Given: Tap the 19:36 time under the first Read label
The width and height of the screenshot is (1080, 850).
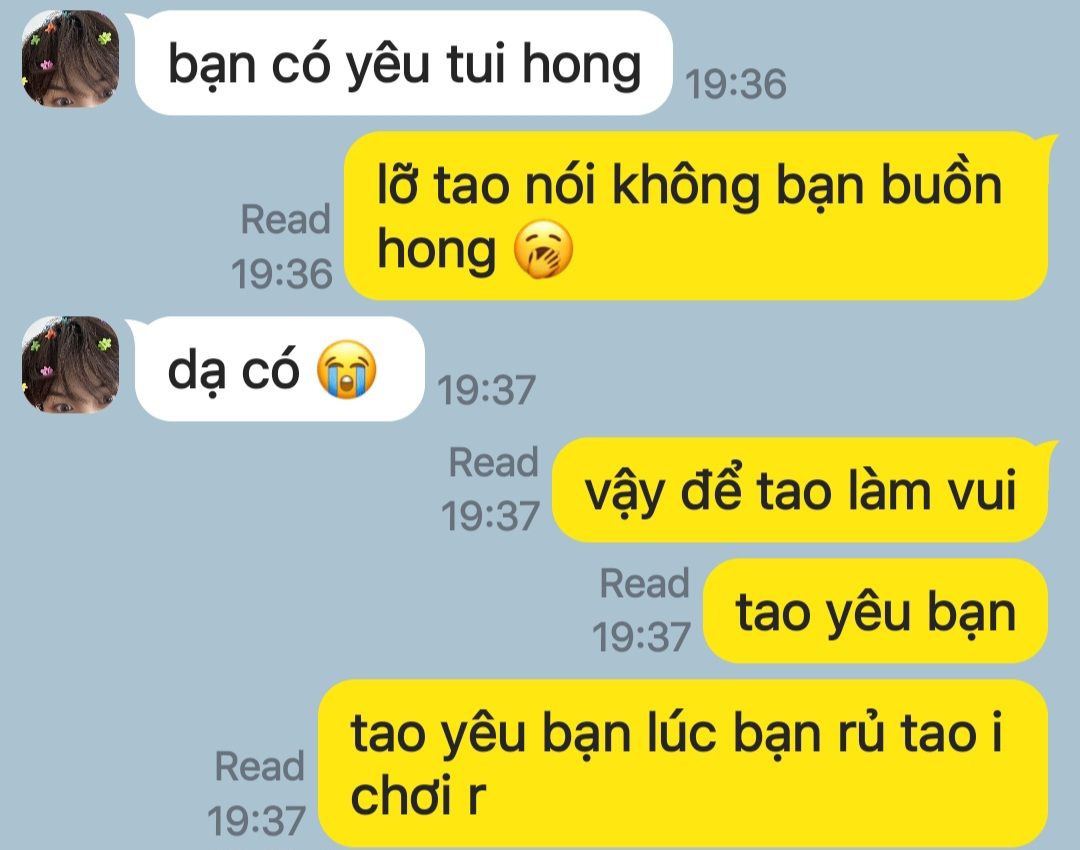Looking at the screenshot, I should point(282,274).
